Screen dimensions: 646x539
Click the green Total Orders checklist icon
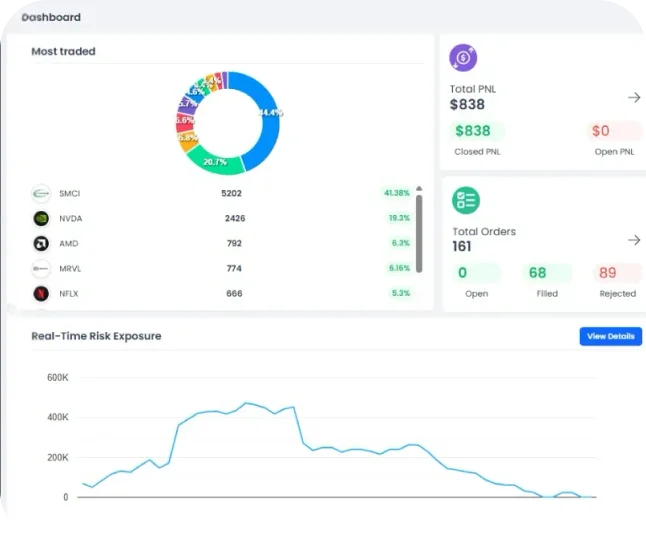tap(465, 200)
